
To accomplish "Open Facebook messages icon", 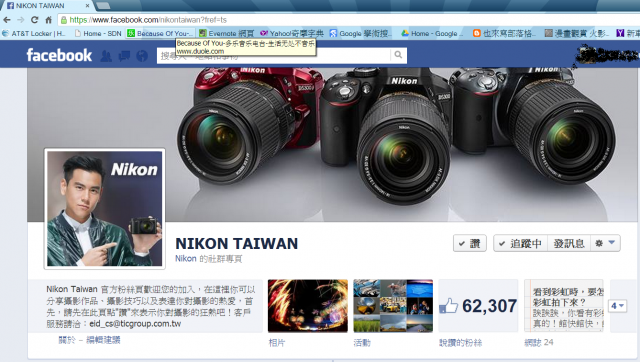I will (x=124, y=56).
